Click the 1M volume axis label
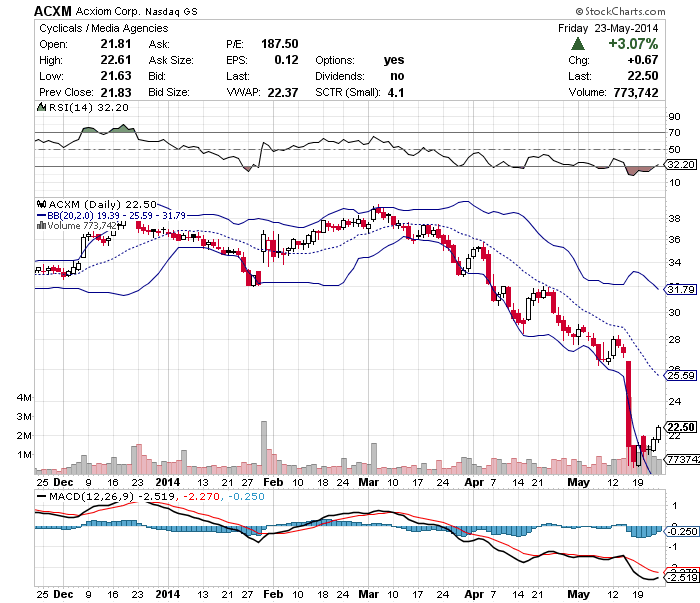 [24, 454]
